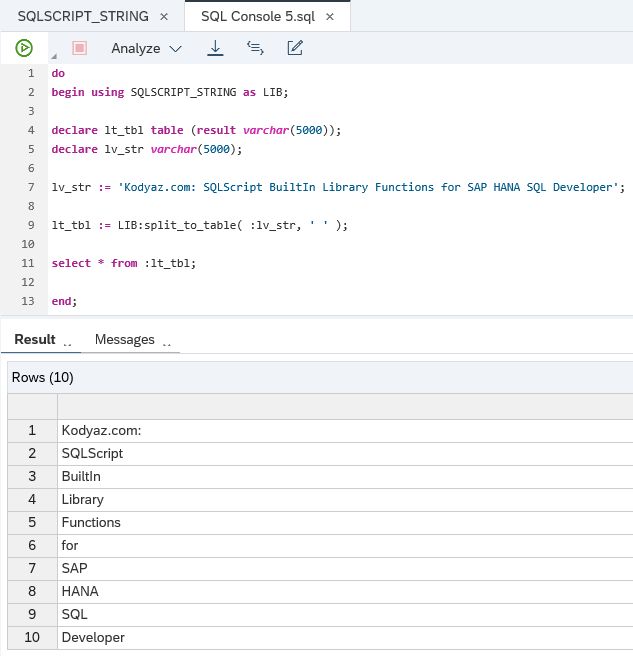Select result cell 'Library'
Screen dimensions: 633x656
pos(345,500)
